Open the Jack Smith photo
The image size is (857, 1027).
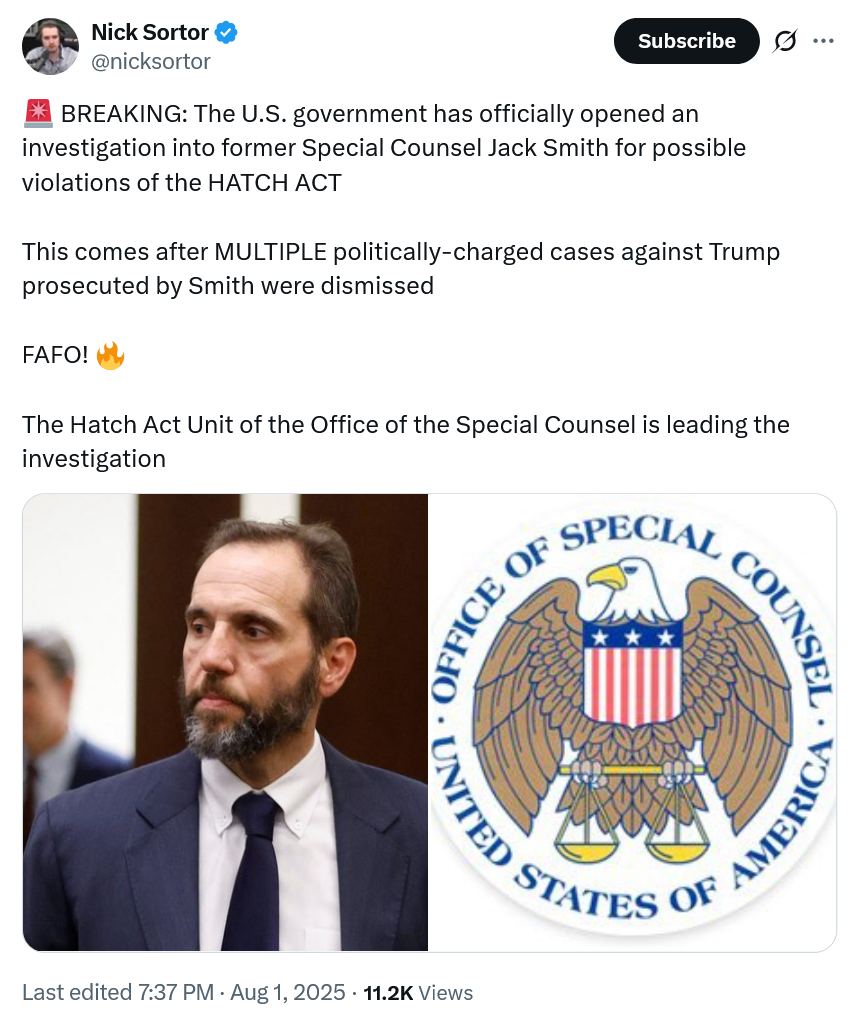225,722
